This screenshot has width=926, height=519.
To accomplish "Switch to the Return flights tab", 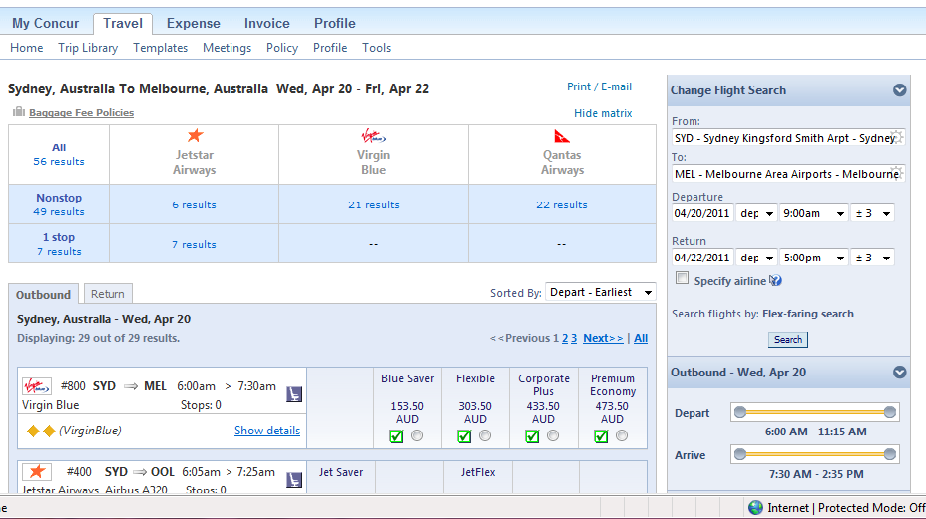I will click(x=107, y=294).
